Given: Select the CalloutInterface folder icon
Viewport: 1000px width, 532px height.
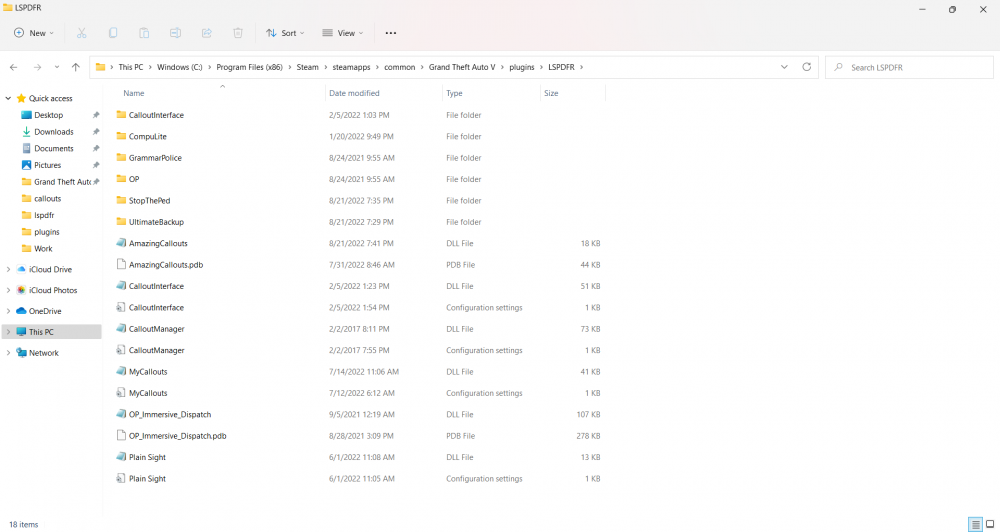Looking at the screenshot, I should point(122,115).
